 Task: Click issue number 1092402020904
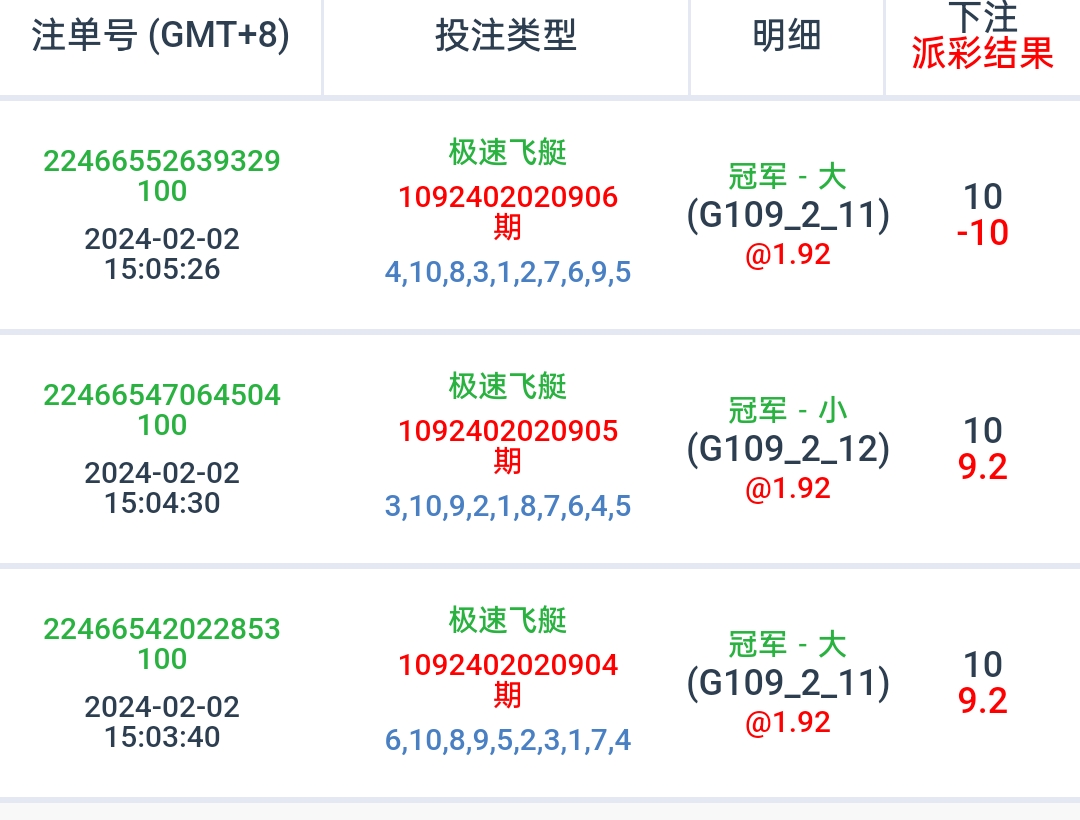[x=508, y=665]
